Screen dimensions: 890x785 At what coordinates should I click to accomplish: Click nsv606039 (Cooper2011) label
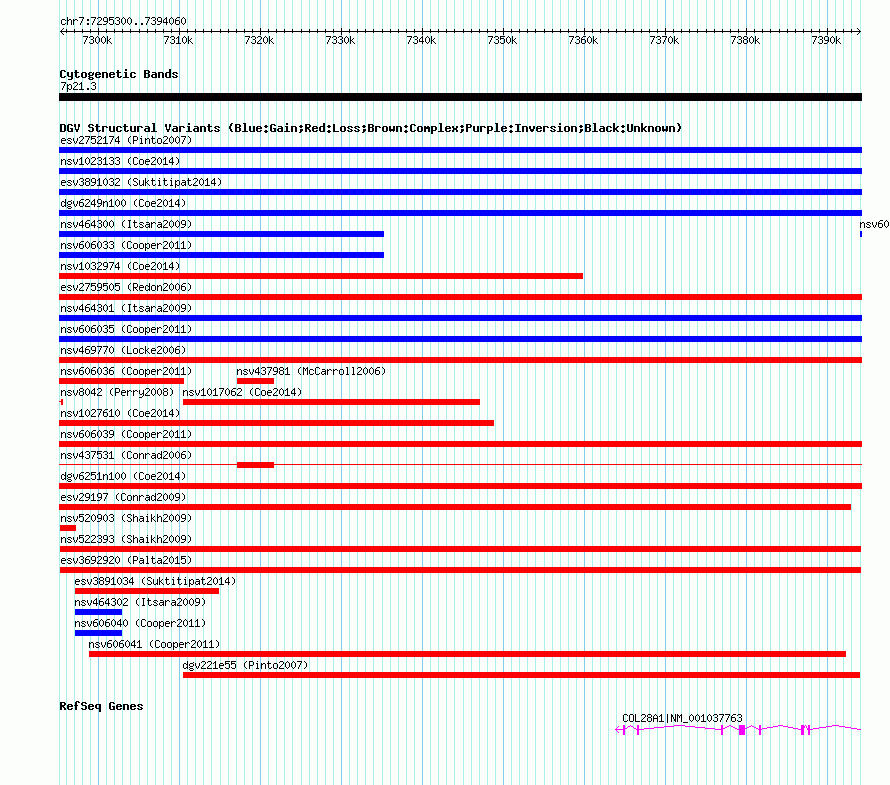[126, 434]
